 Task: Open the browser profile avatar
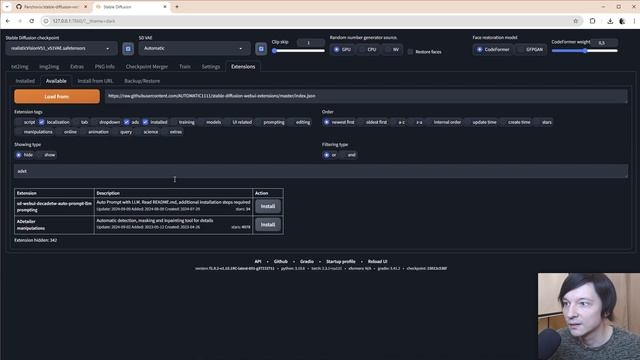click(622, 21)
